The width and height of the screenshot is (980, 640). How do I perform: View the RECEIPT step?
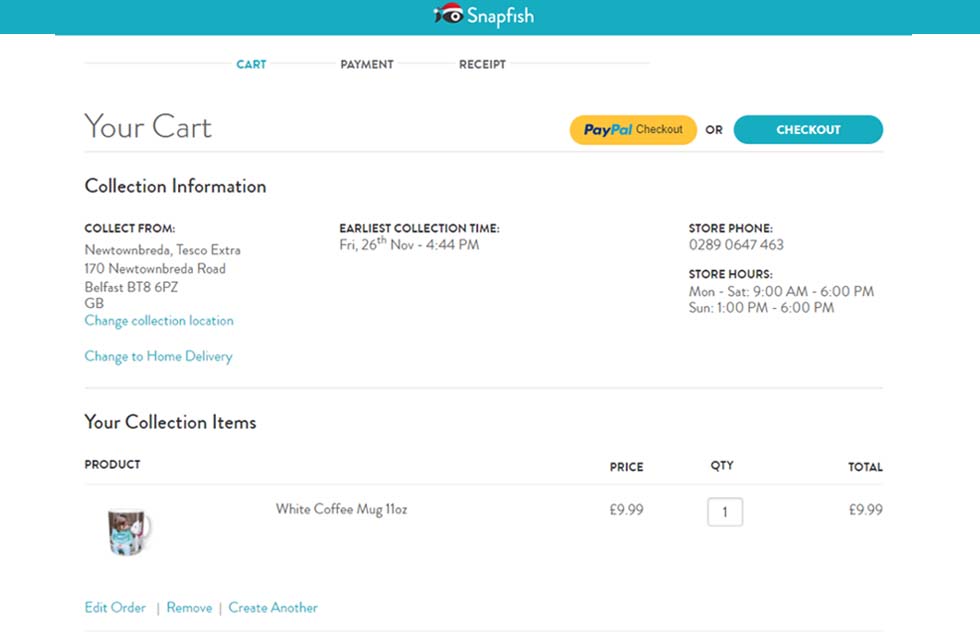[482, 64]
